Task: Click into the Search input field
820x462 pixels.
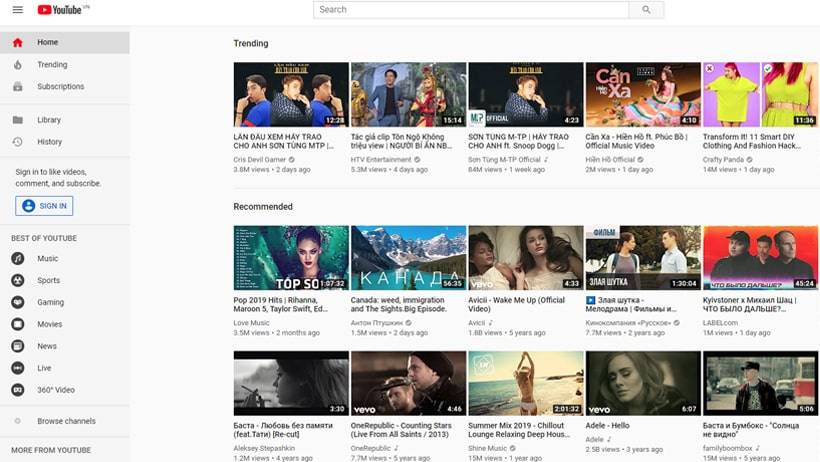Action: 471,10
